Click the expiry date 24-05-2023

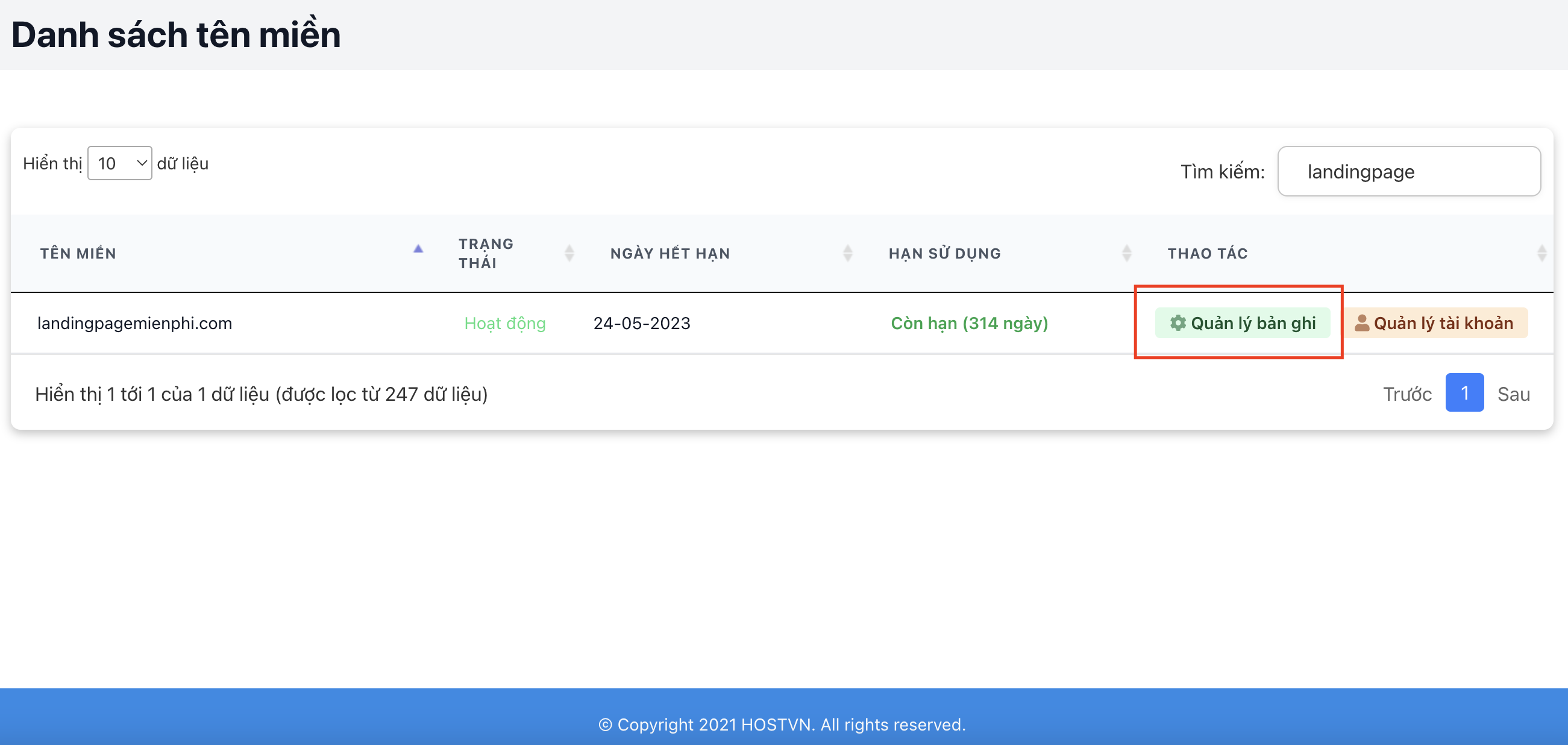coord(642,322)
